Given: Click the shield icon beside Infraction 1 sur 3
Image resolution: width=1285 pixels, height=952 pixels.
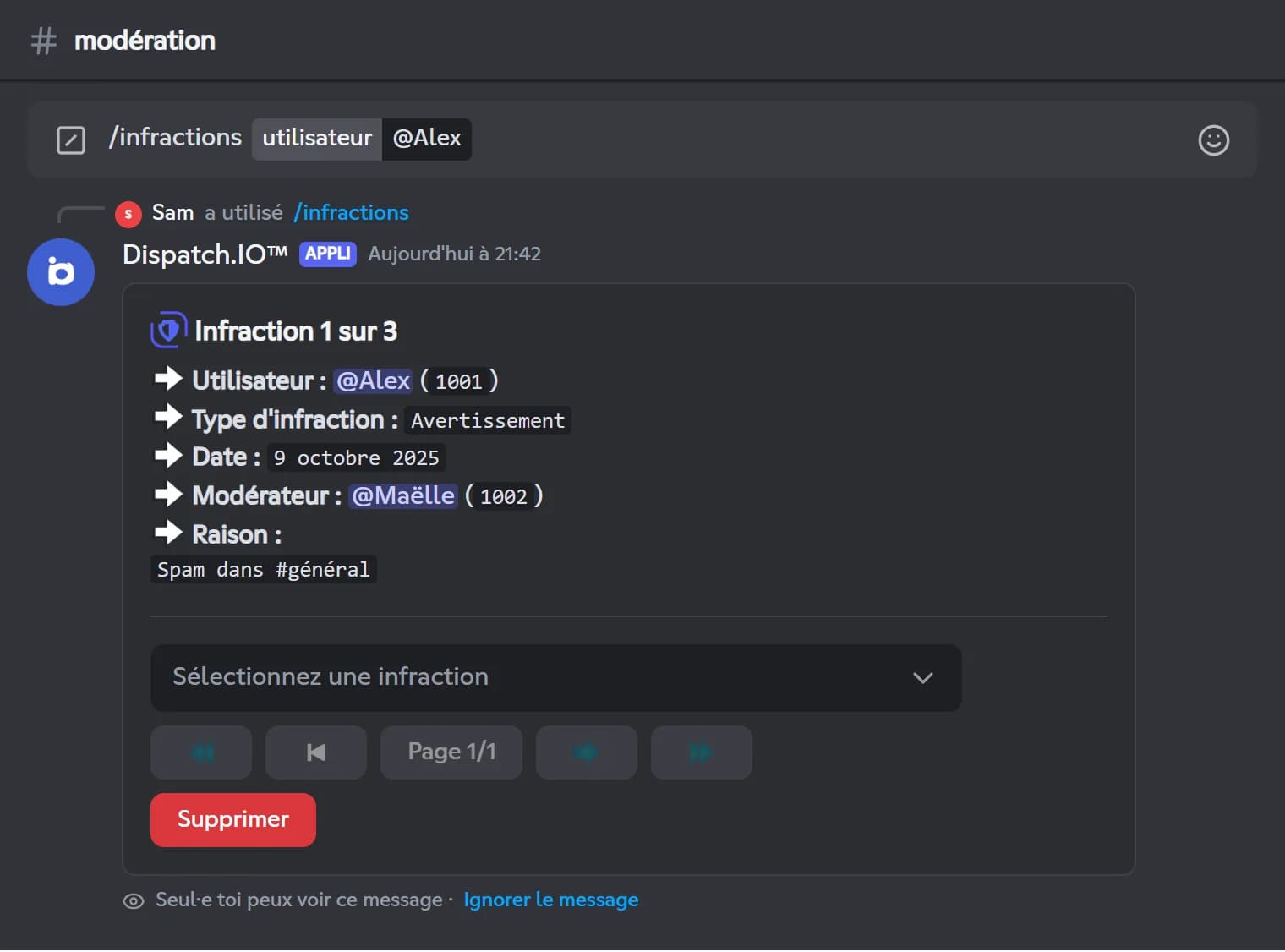Looking at the screenshot, I should coord(168,330).
